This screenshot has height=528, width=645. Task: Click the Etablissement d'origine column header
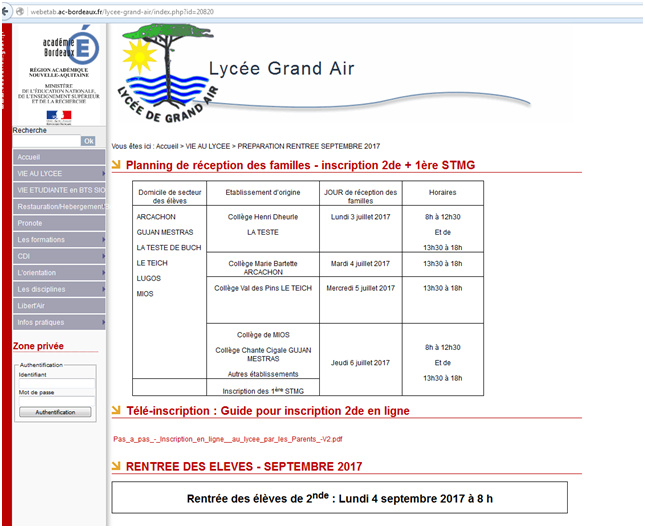pyautogui.click(x=263, y=192)
